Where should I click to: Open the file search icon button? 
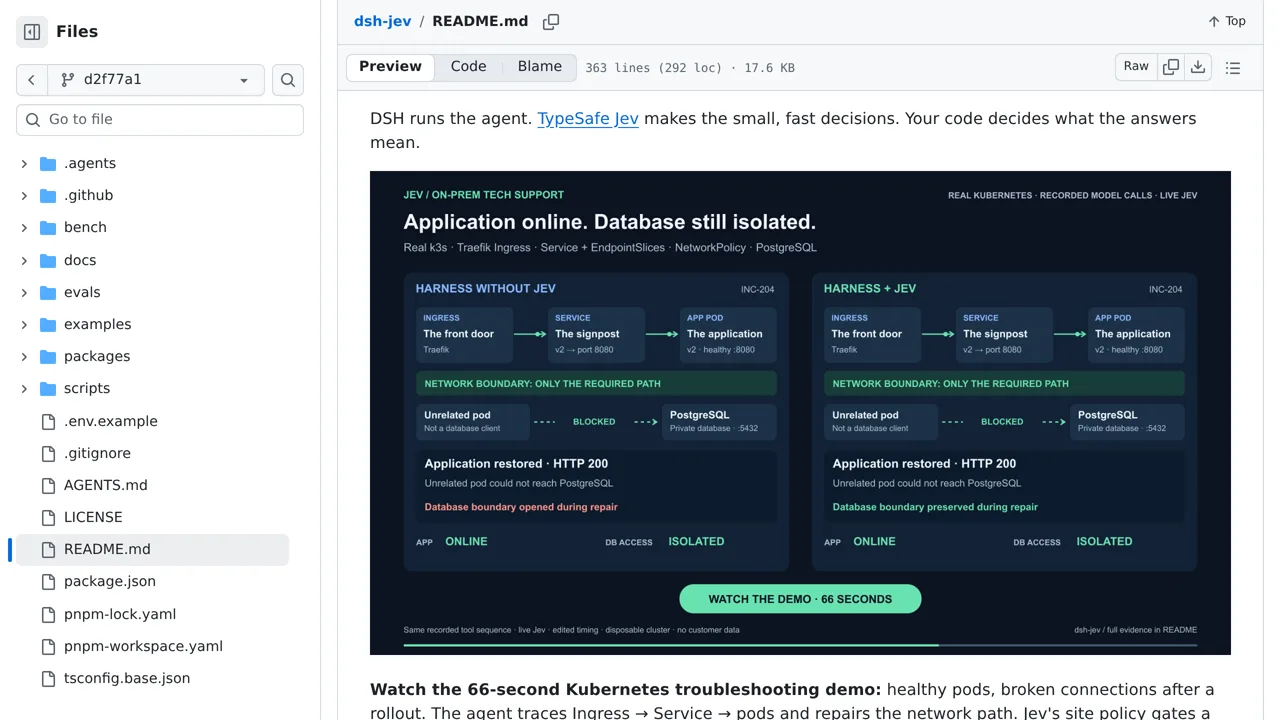[288, 80]
